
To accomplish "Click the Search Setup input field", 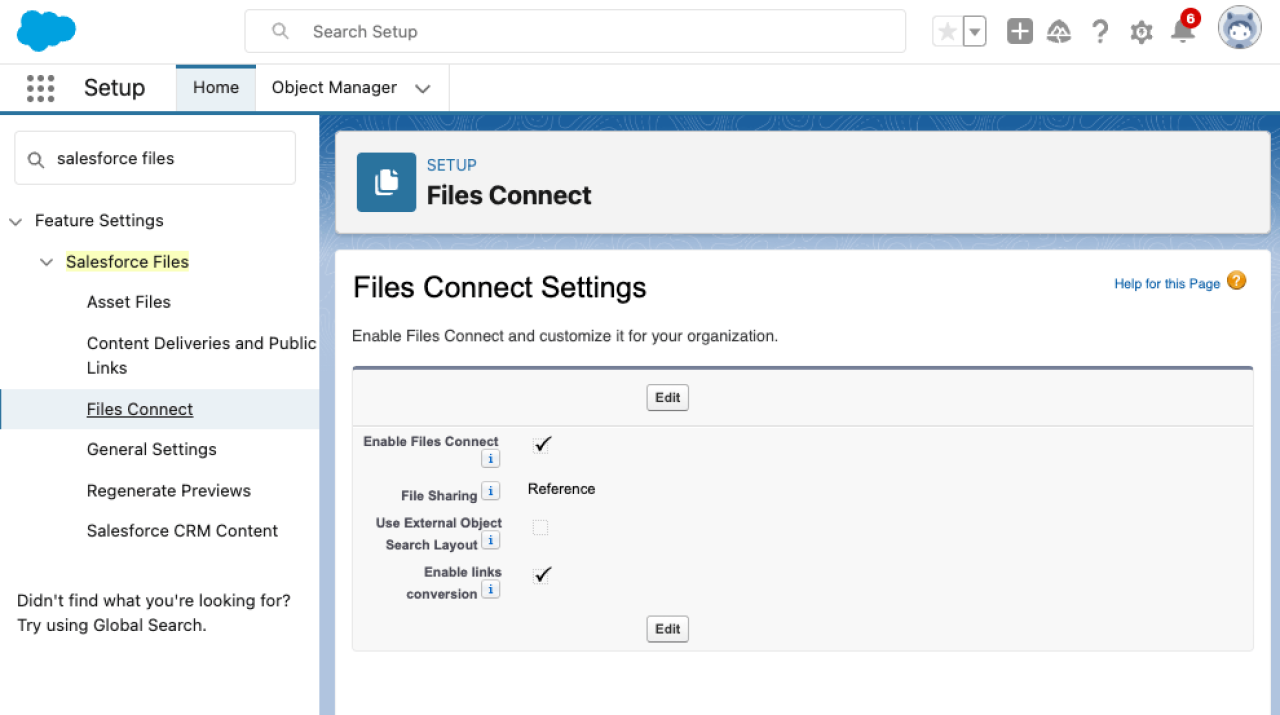I will tap(575, 32).
